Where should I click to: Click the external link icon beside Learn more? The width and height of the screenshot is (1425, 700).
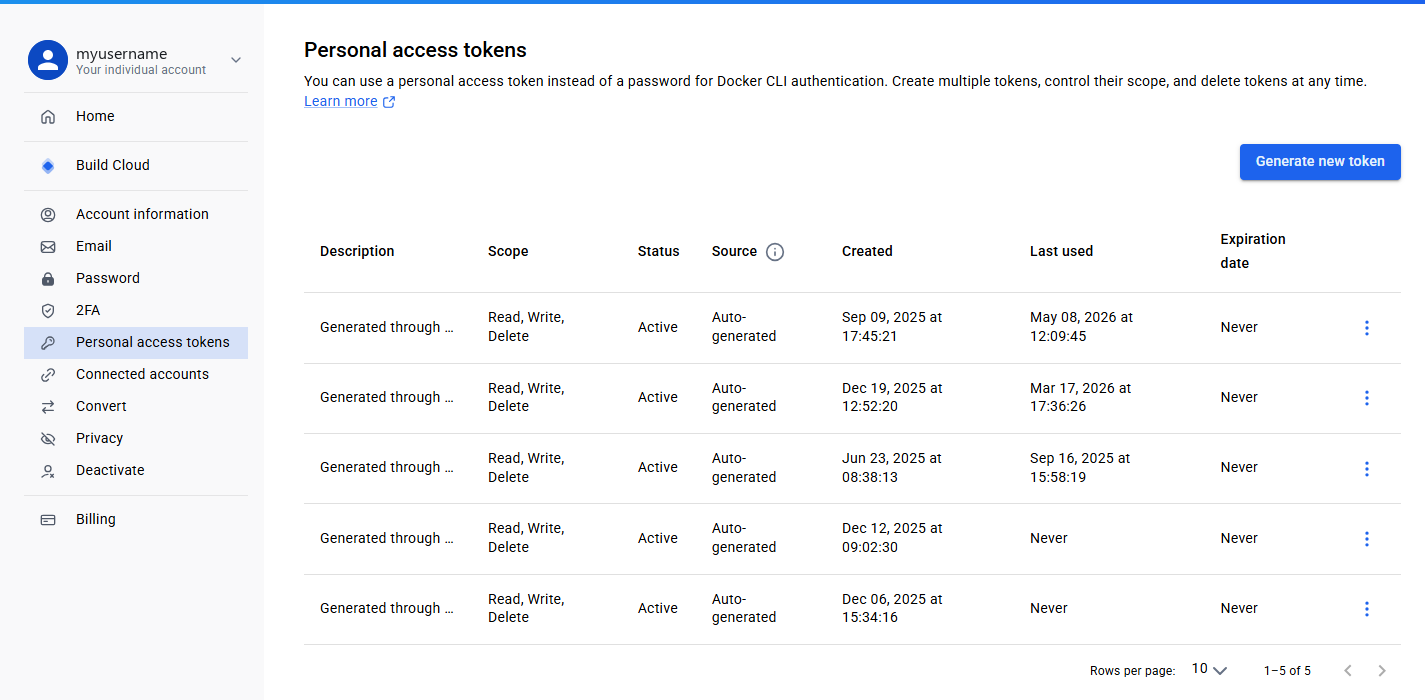[389, 102]
